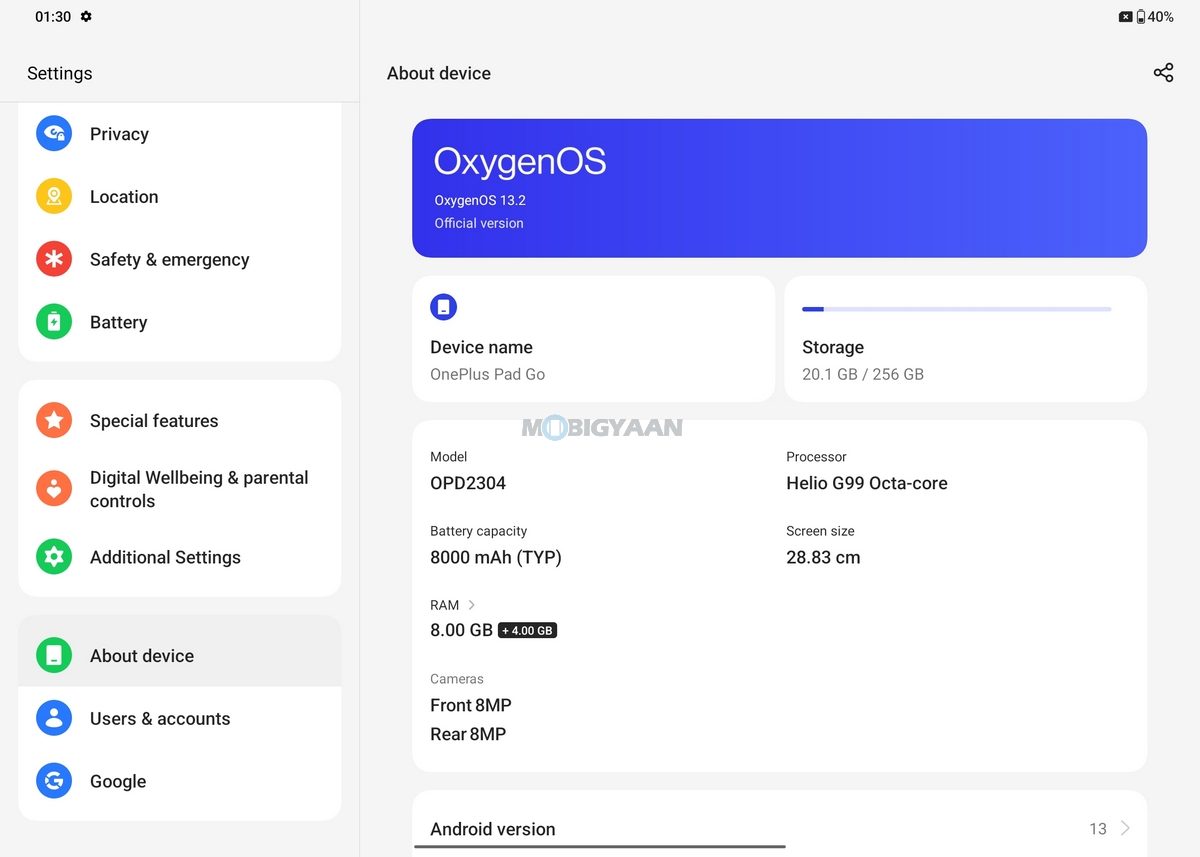The image size is (1200, 857).
Task: Tap the yellow Location pin icon
Action: click(x=54, y=197)
